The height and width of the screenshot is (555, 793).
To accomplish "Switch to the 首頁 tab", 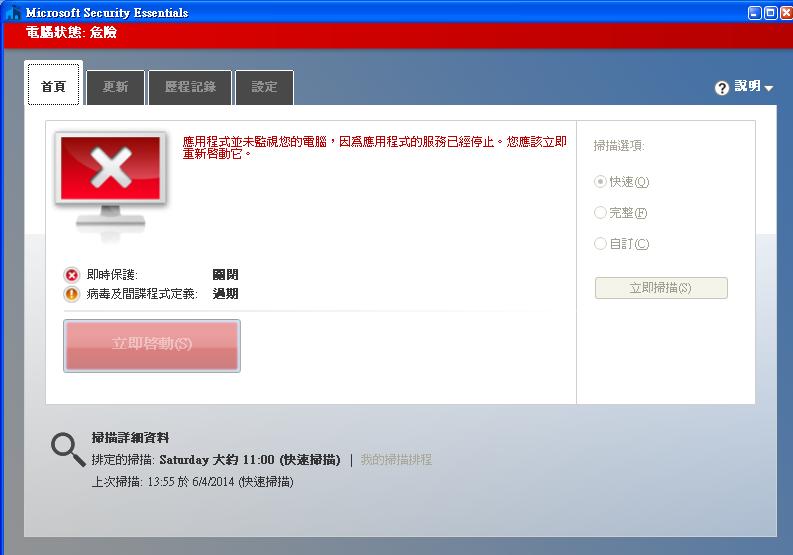I will [54, 83].
